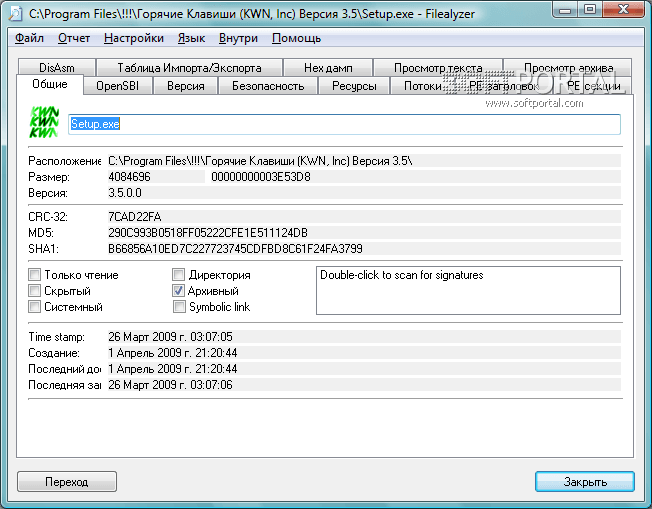Viewport: 652px width, 509px height.
Task: Open the Отчет menu
Action: (x=74, y=38)
